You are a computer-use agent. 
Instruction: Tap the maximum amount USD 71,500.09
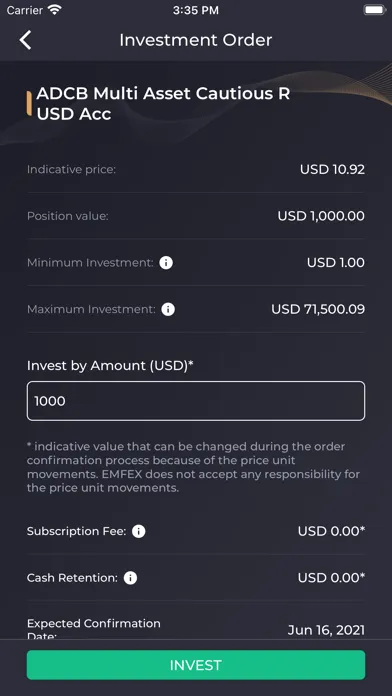[x=318, y=309]
